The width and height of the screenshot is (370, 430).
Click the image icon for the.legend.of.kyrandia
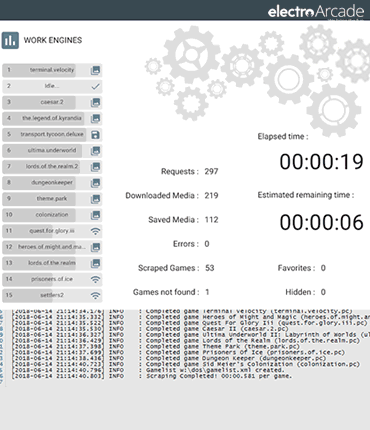tap(95, 118)
